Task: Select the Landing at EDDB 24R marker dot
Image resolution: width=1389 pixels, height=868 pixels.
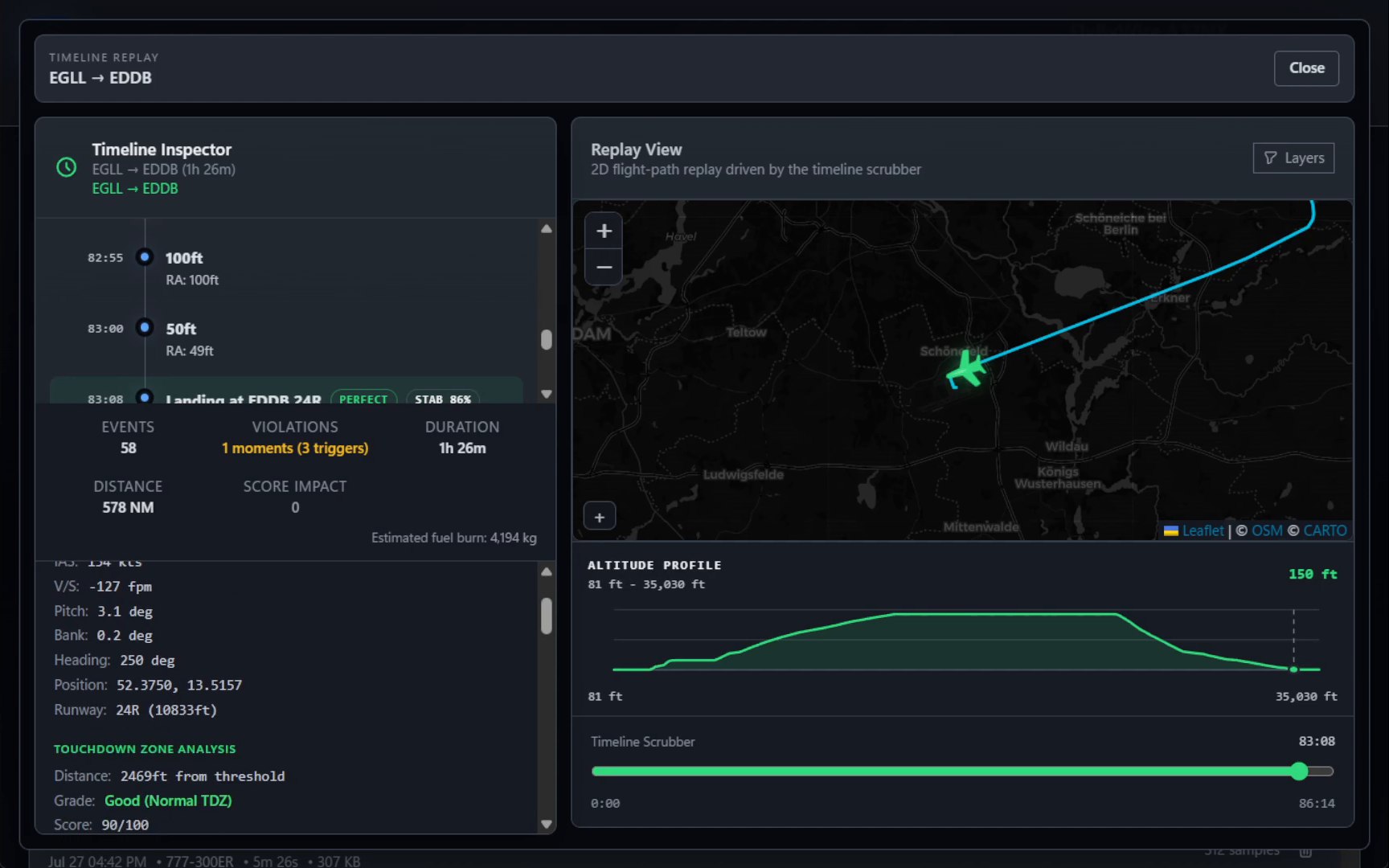Action: (x=145, y=397)
